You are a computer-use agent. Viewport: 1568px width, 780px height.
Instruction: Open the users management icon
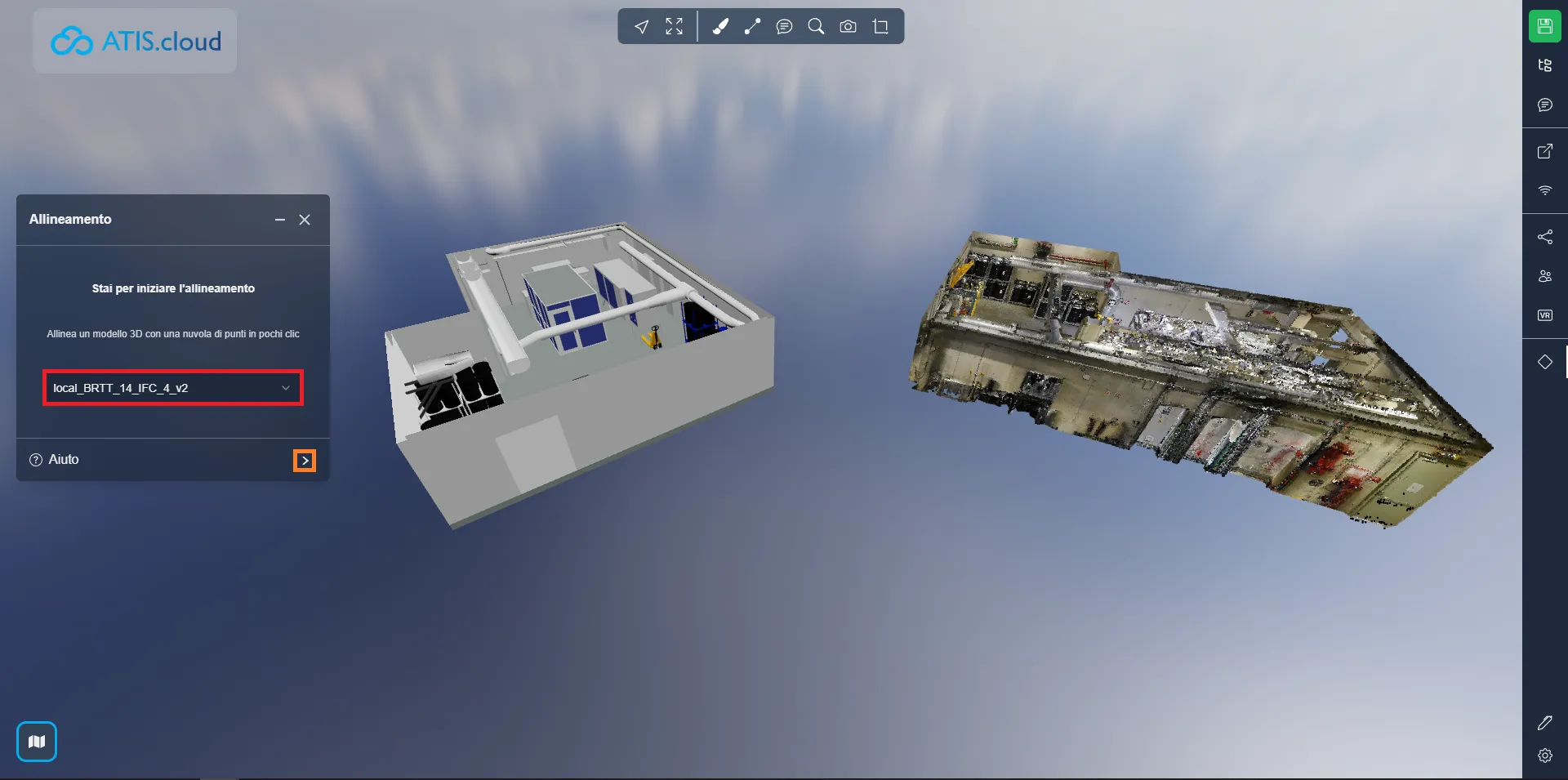tap(1545, 276)
